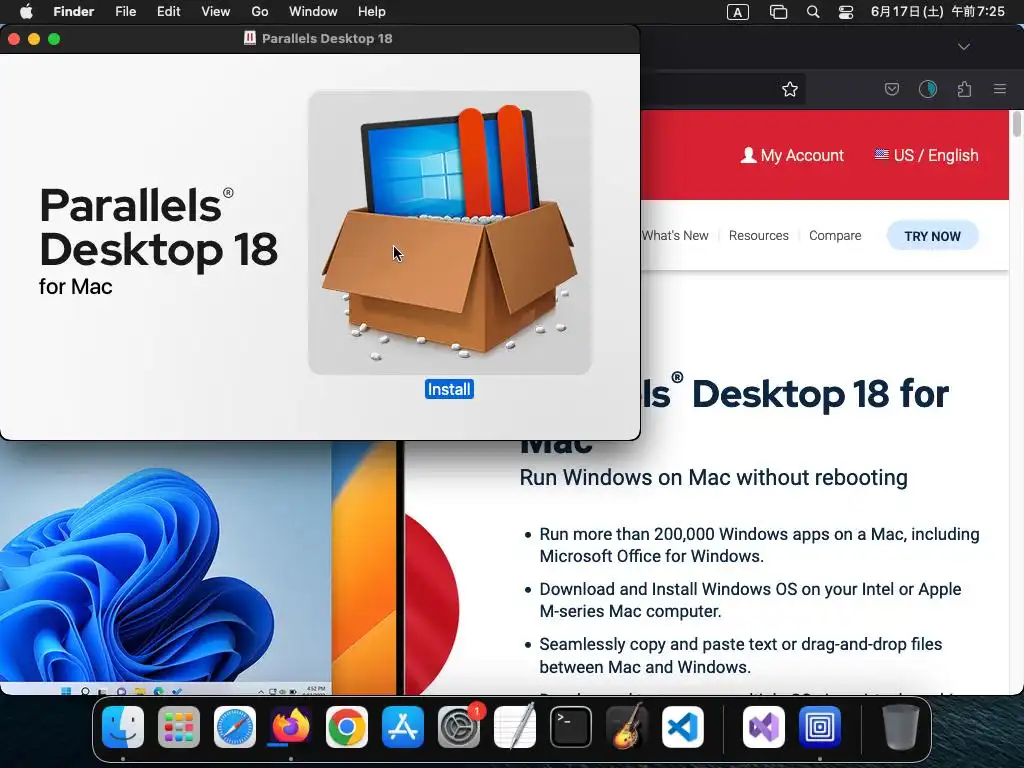Open GarageBand from the Dock
This screenshot has height=768, width=1024.
(x=627, y=727)
